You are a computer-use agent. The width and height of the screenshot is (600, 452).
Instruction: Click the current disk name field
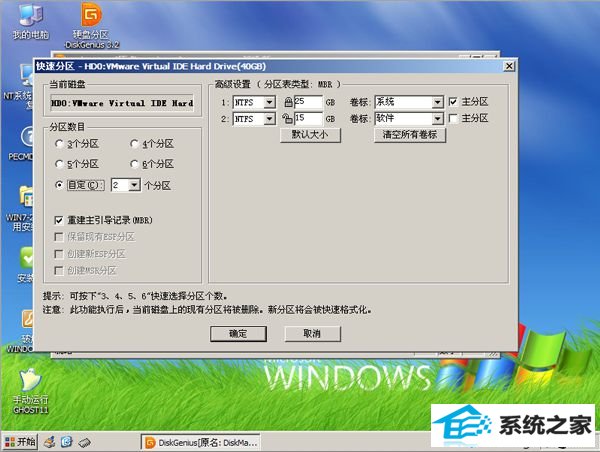[x=122, y=103]
